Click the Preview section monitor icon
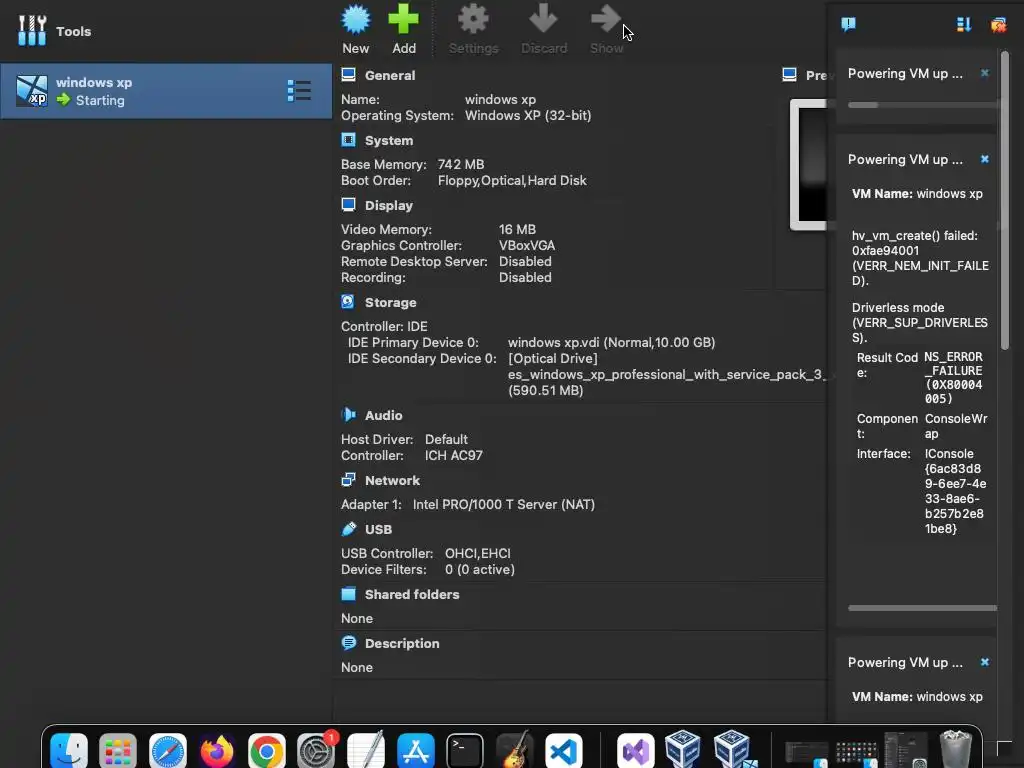1024x768 pixels. click(790, 75)
